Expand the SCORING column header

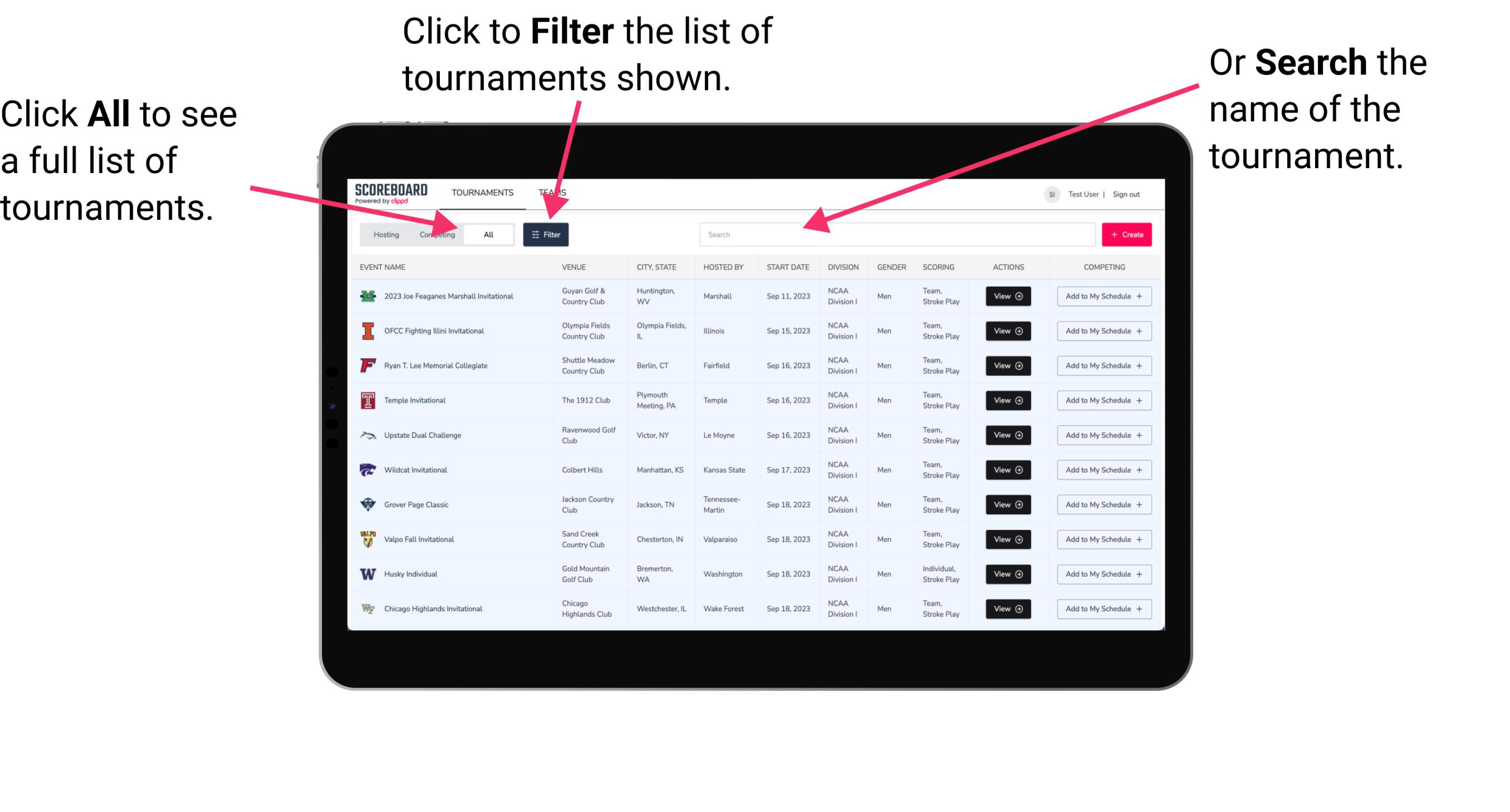(x=939, y=267)
